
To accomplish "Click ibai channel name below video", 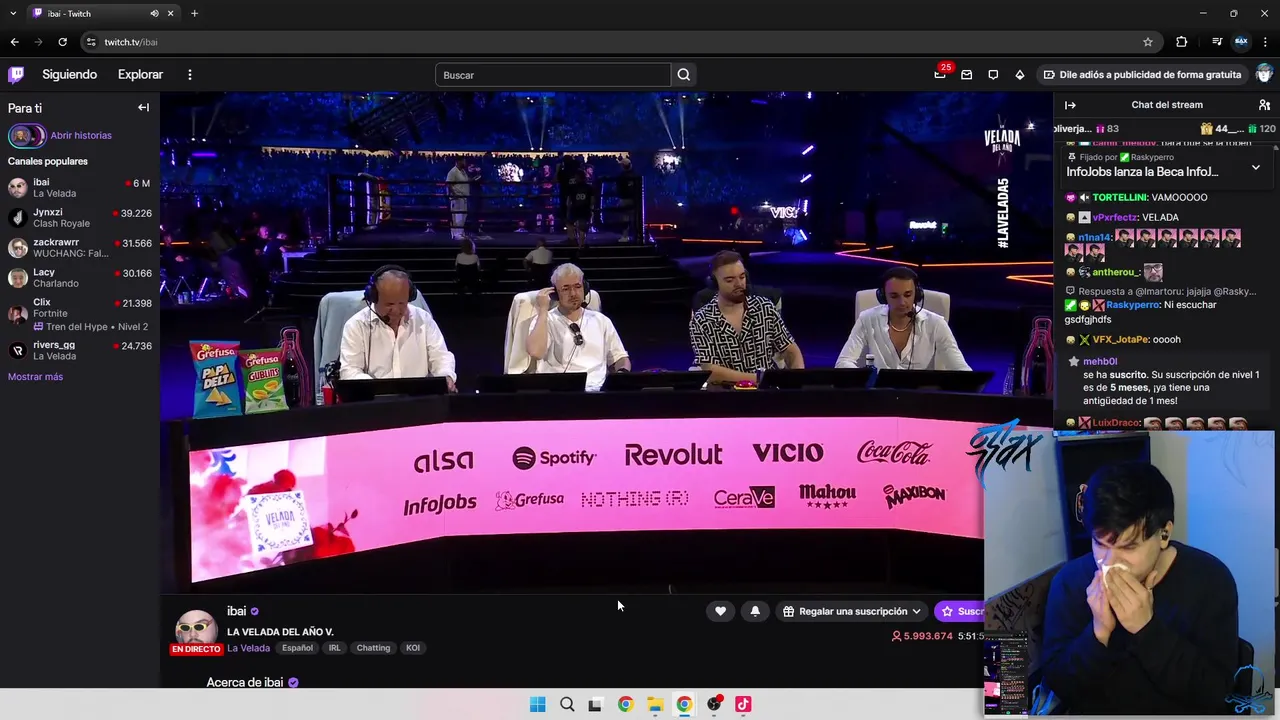I will 236,611.
